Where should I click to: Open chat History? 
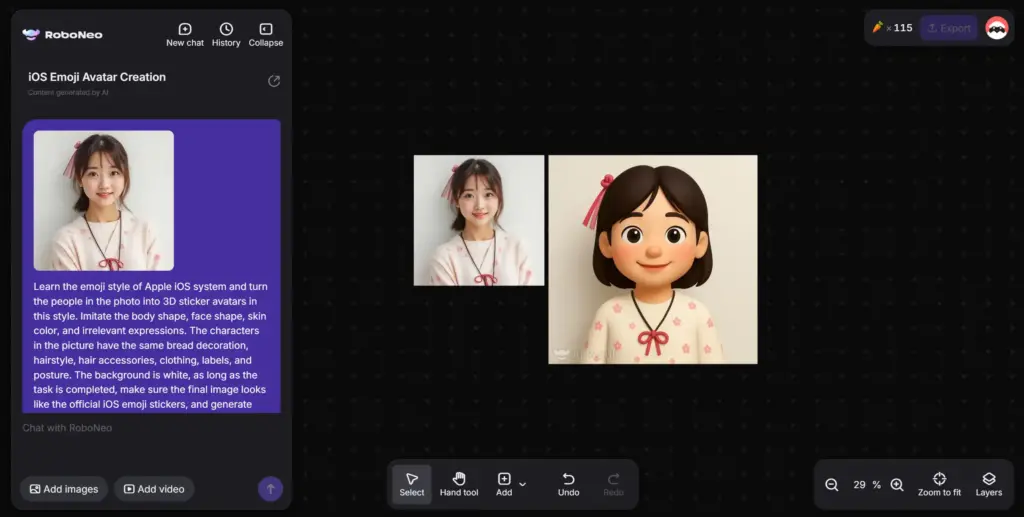pyautogui.click(x=226, y=35)
